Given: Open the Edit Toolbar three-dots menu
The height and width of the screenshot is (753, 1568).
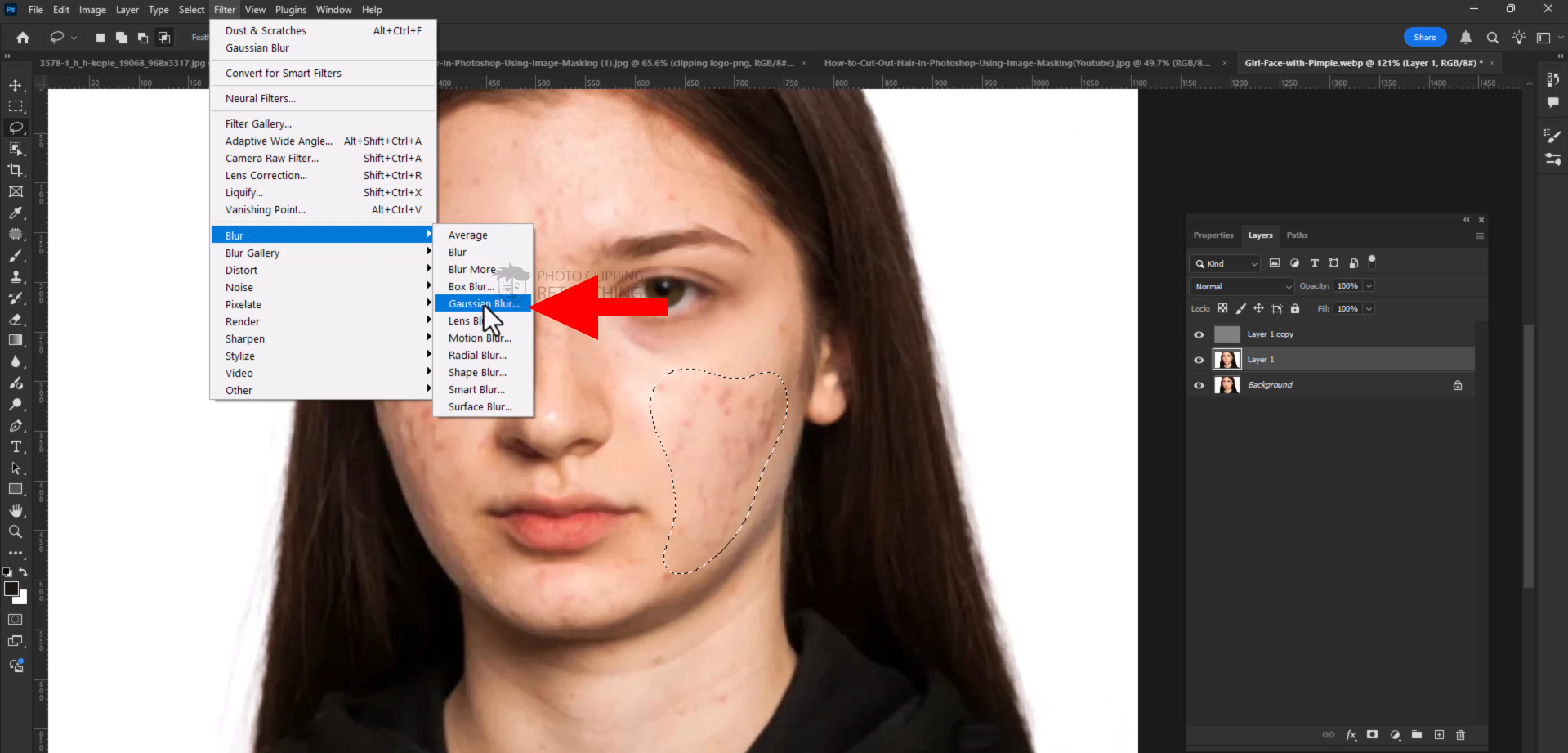Looking at the screenshot, I should tap(16, 553).
